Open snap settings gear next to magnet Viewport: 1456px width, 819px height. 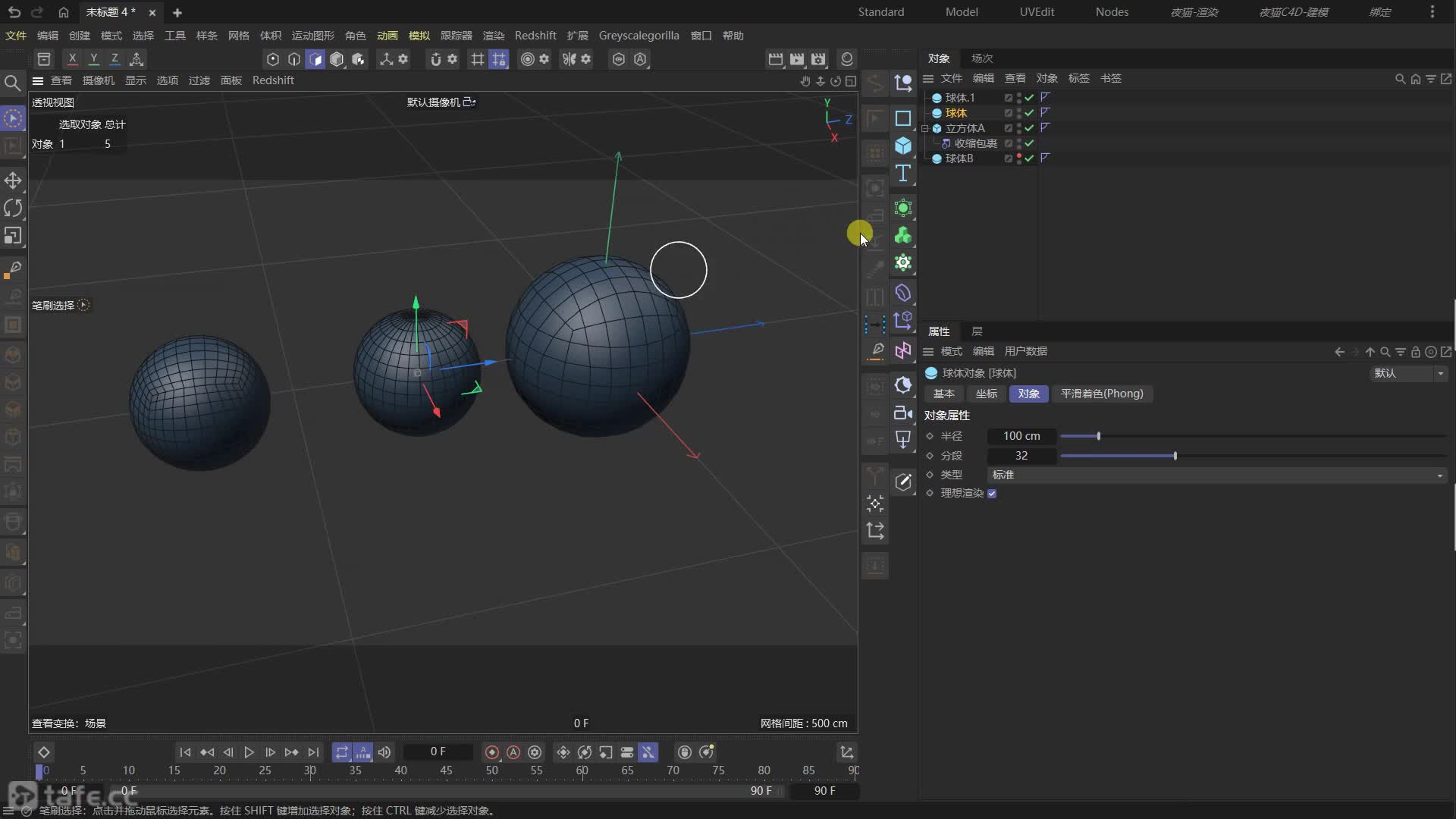click(453, 59)
